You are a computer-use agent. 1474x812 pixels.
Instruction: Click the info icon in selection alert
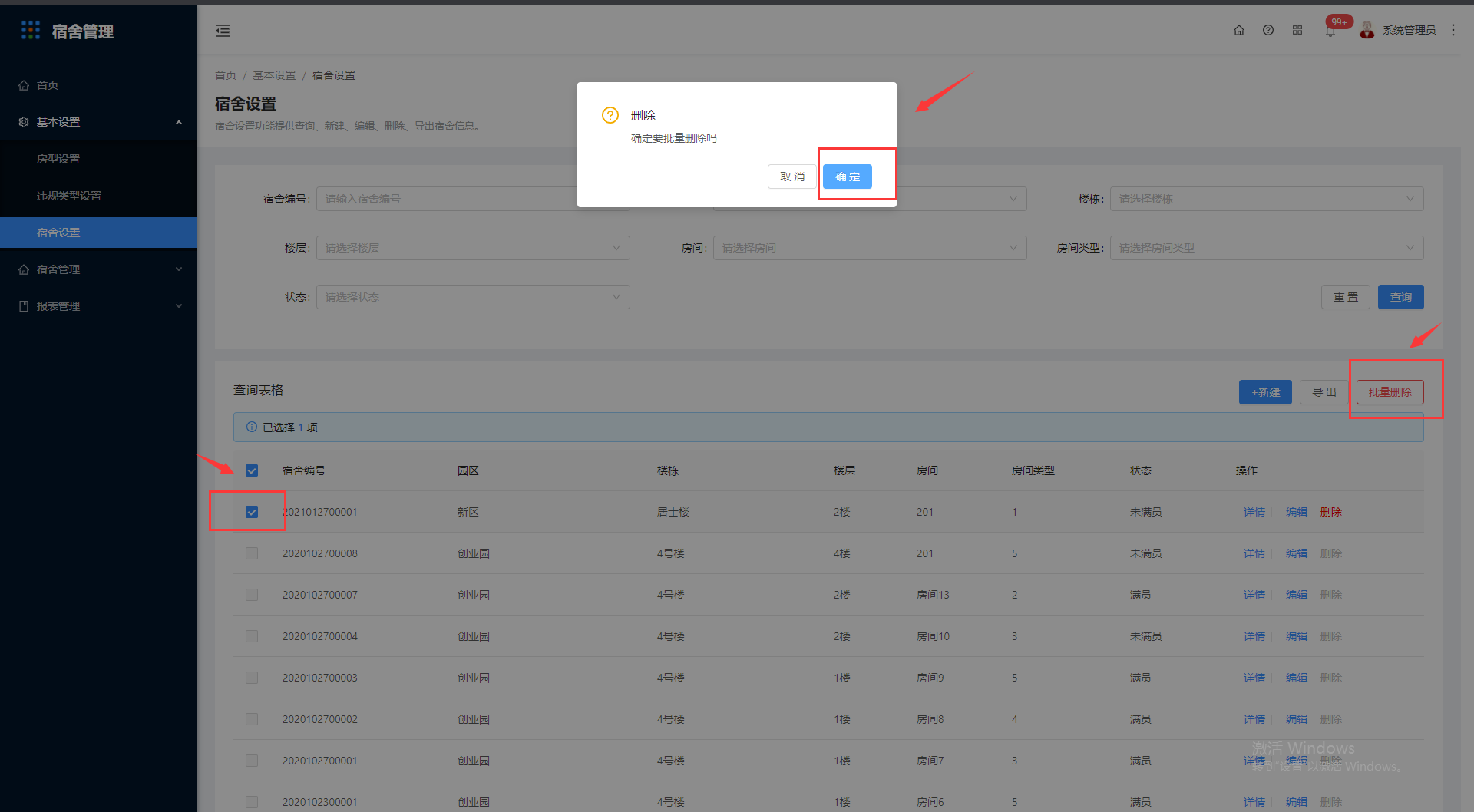click(252, 427)
